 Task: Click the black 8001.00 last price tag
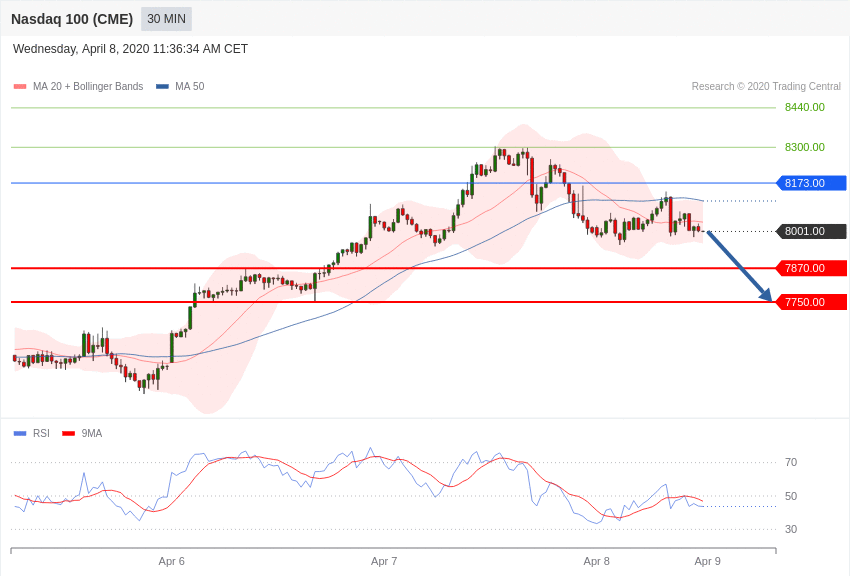coord(812,231)
